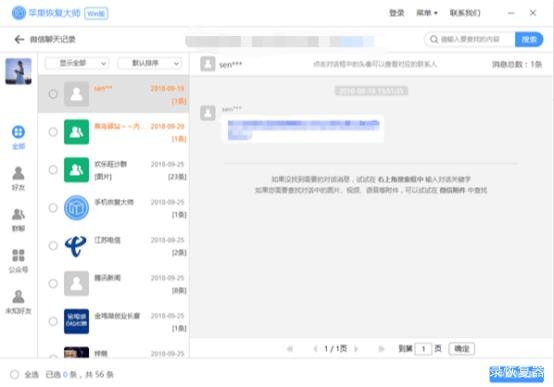Select the radio button for 金鸡湖创业长廊
The height and width of the screenshot is (387, 554).
(x=53, y=321)
